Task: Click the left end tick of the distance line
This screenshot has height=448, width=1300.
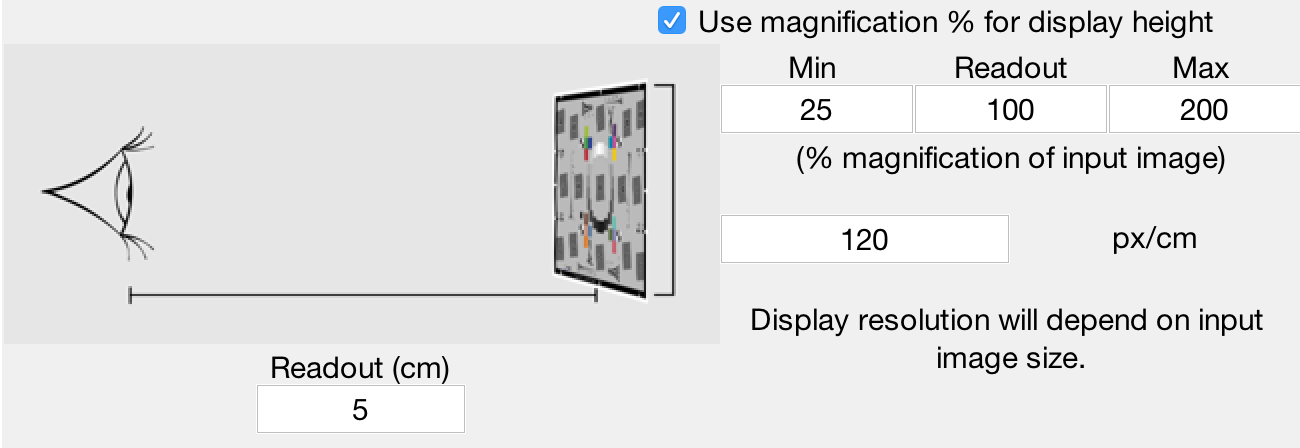Action: 130,295
